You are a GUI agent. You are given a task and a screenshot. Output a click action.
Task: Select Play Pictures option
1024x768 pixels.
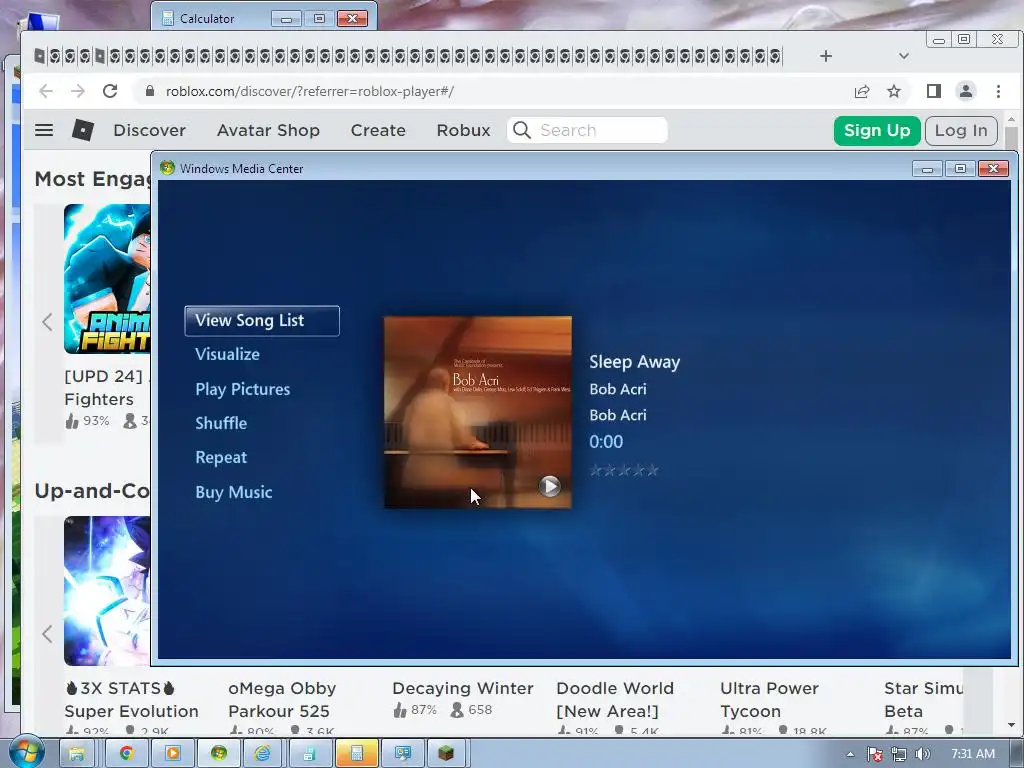tap(242, 389)
